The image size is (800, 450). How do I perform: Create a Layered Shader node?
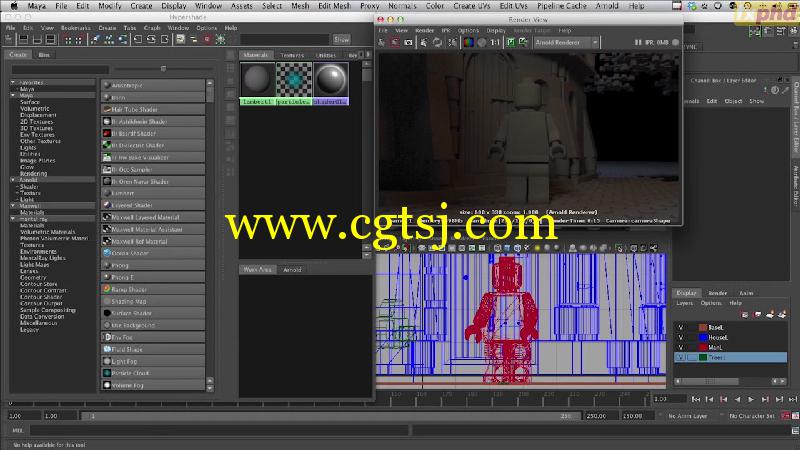[153, 205]
